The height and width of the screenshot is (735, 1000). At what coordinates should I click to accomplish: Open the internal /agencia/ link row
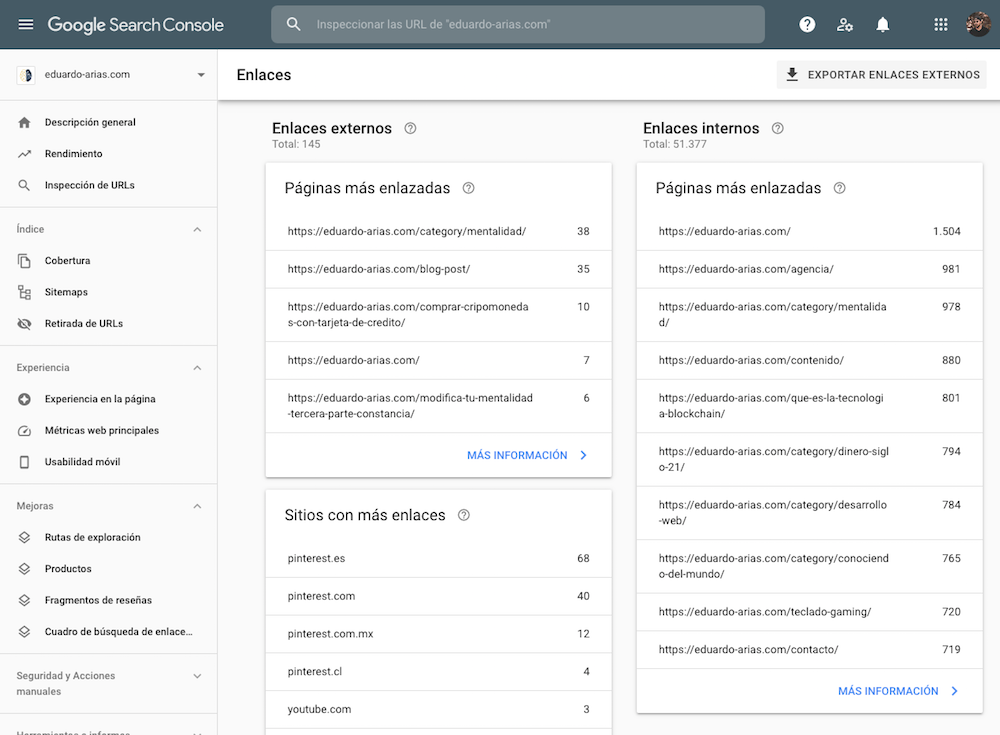(809, 269)
